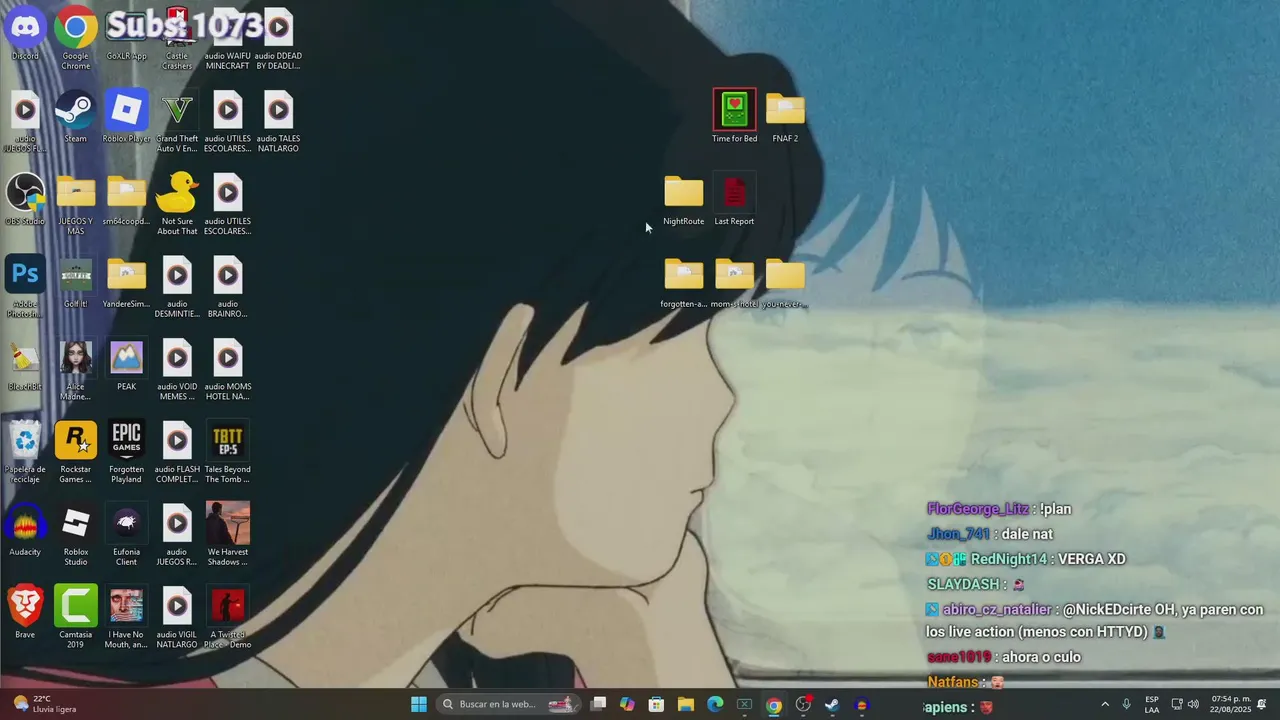Open Brave browser shortcut
1280x720 pixels.
[x=25, y=613]
